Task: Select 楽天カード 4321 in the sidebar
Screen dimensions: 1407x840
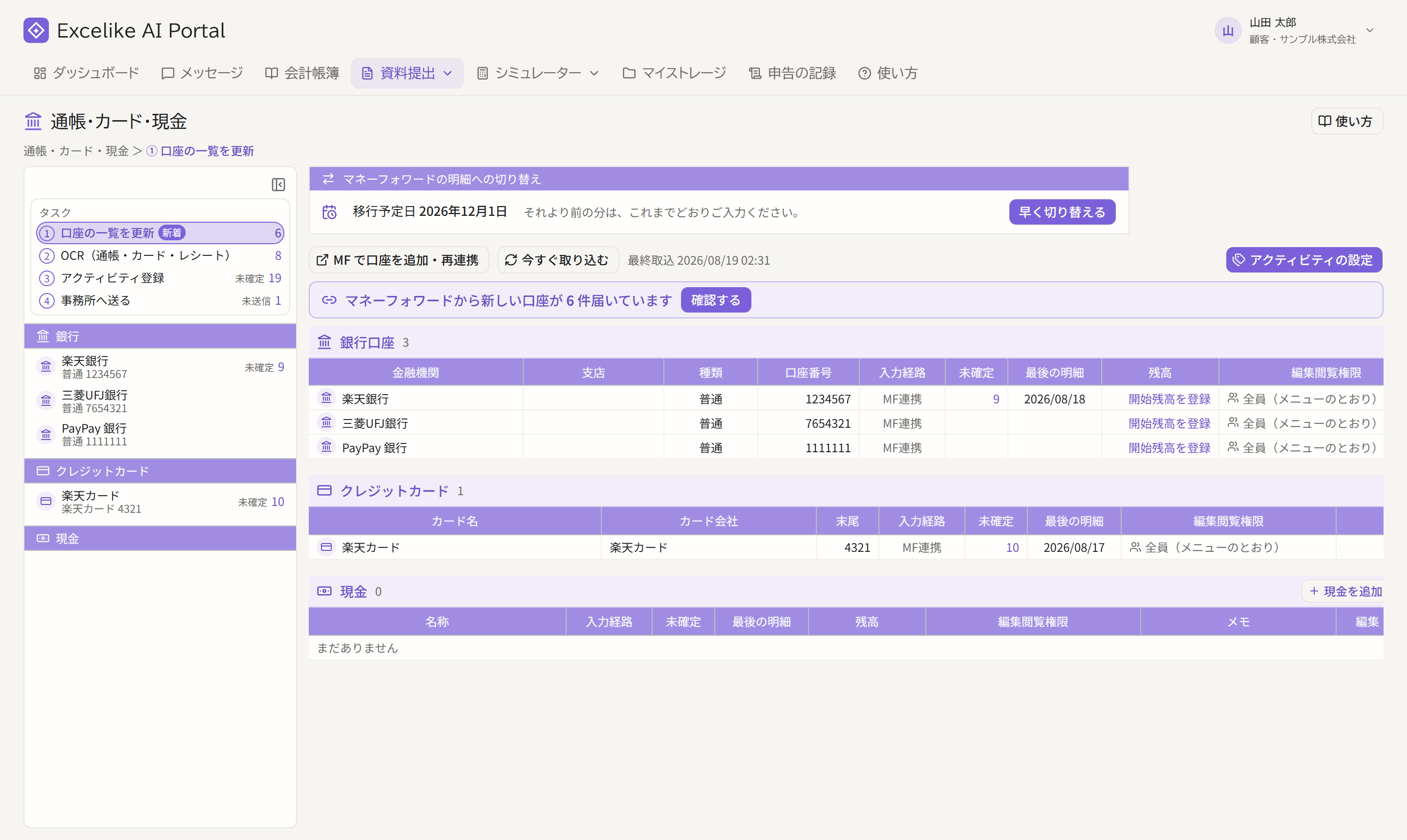Action: [160, 502]
